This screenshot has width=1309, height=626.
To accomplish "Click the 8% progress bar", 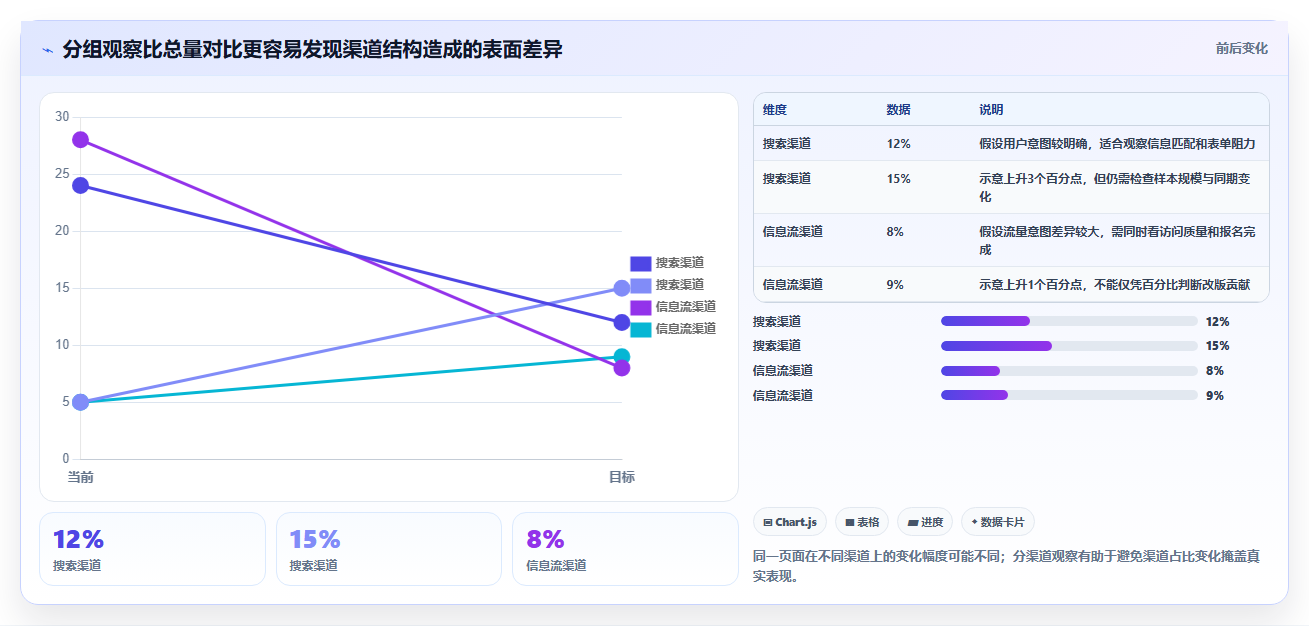I will [x=1069, y=371].
